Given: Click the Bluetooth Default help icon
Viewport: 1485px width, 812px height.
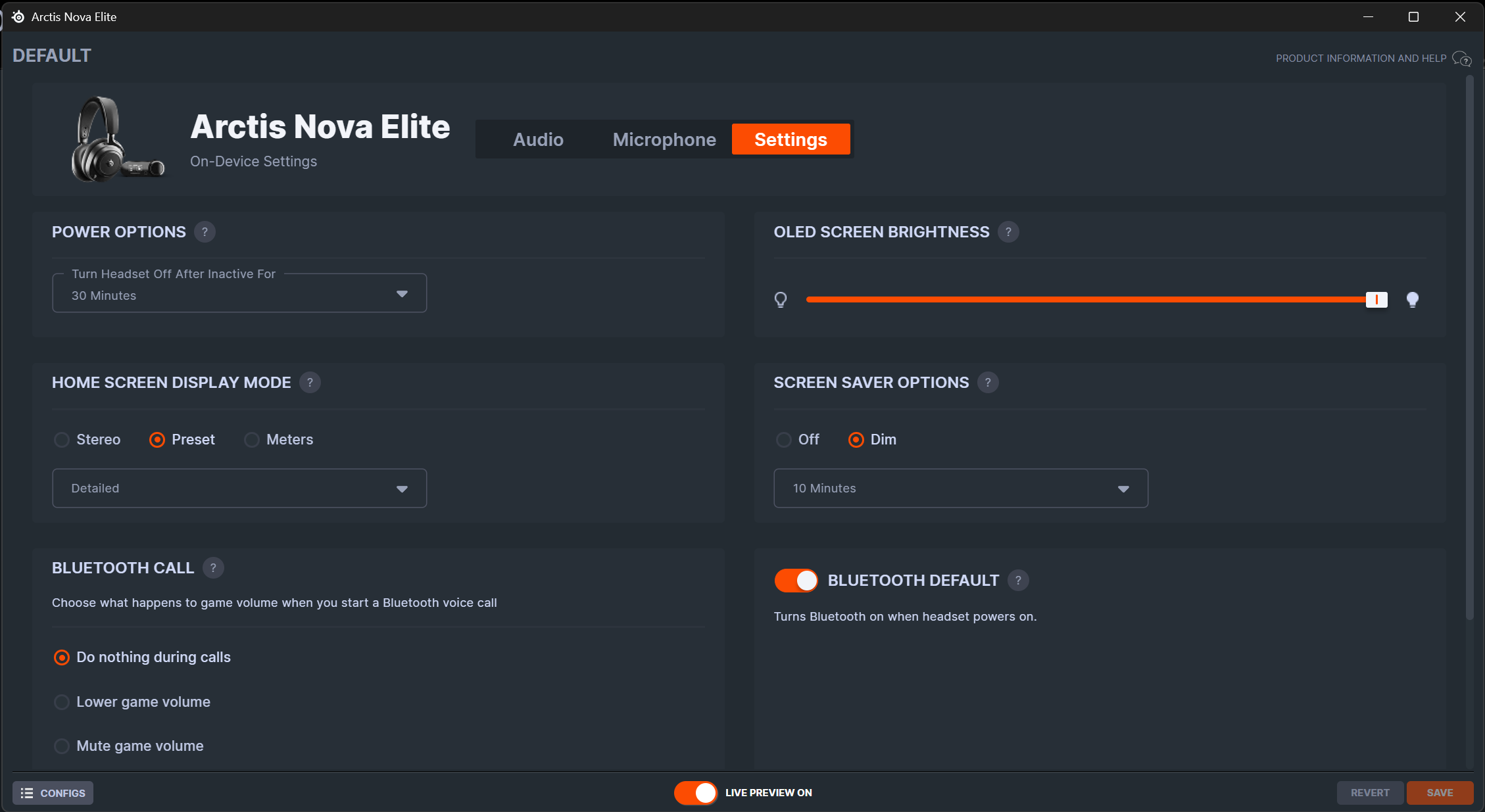Looking at the screenshot, I should pyautogui.click(x=1018, y=581).
